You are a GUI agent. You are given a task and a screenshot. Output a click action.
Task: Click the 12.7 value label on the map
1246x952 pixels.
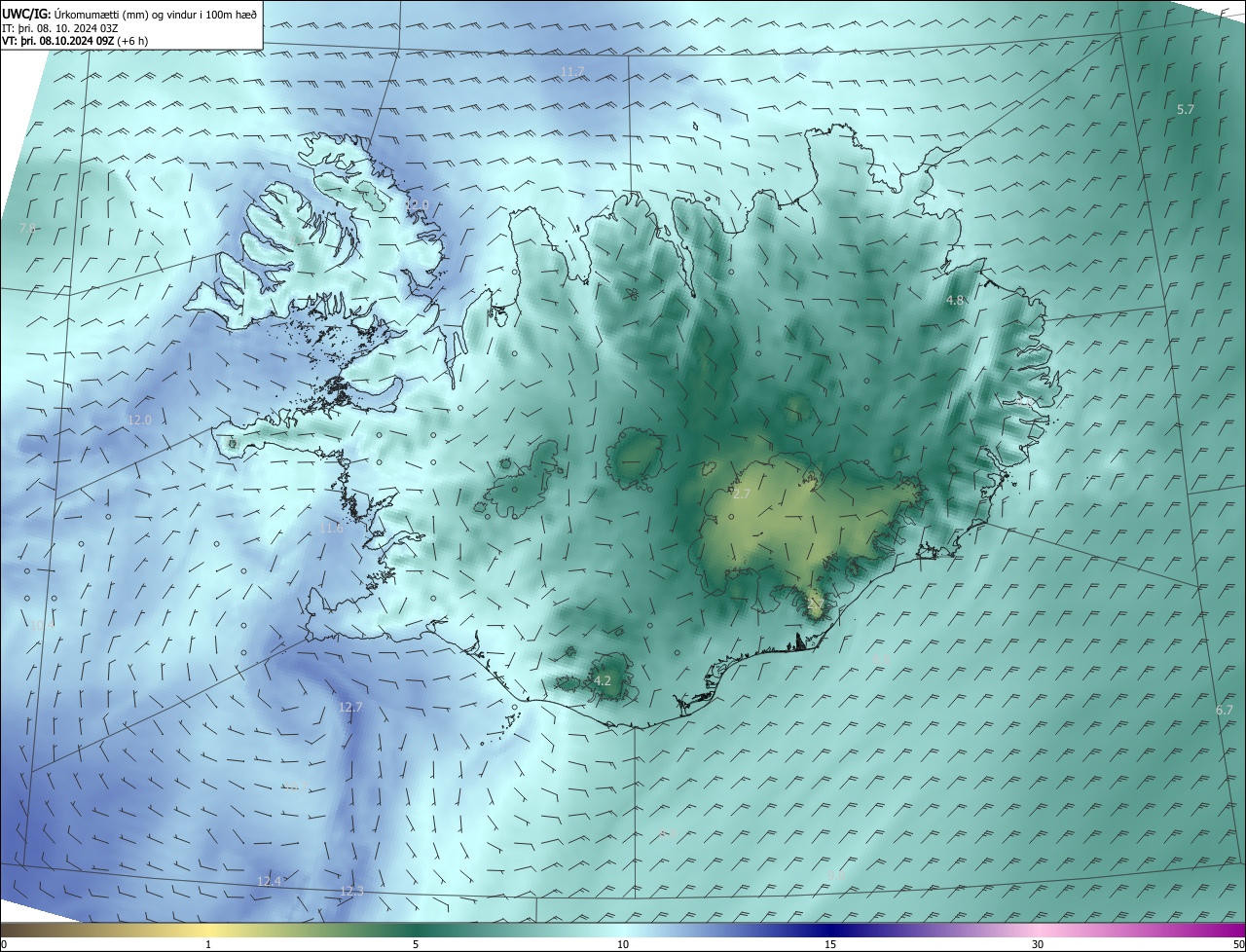click(350, 708)
